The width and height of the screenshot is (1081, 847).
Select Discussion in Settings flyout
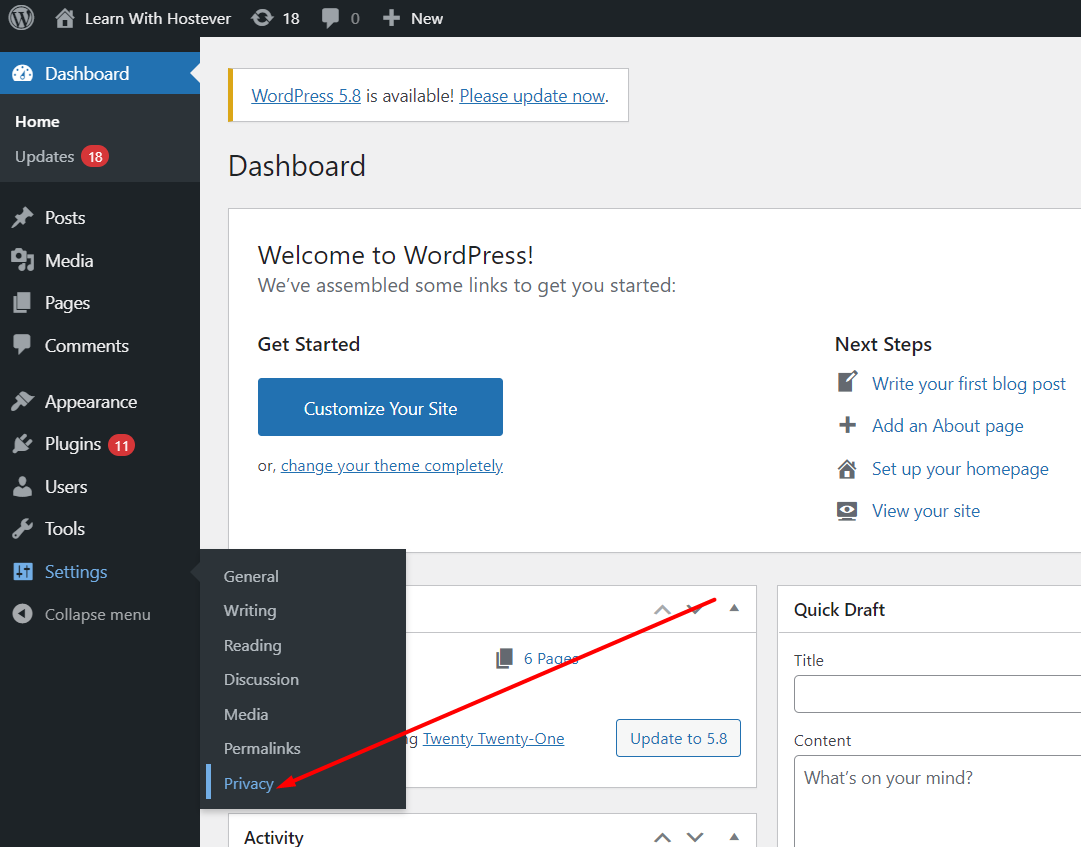click(x=261, y=680)
